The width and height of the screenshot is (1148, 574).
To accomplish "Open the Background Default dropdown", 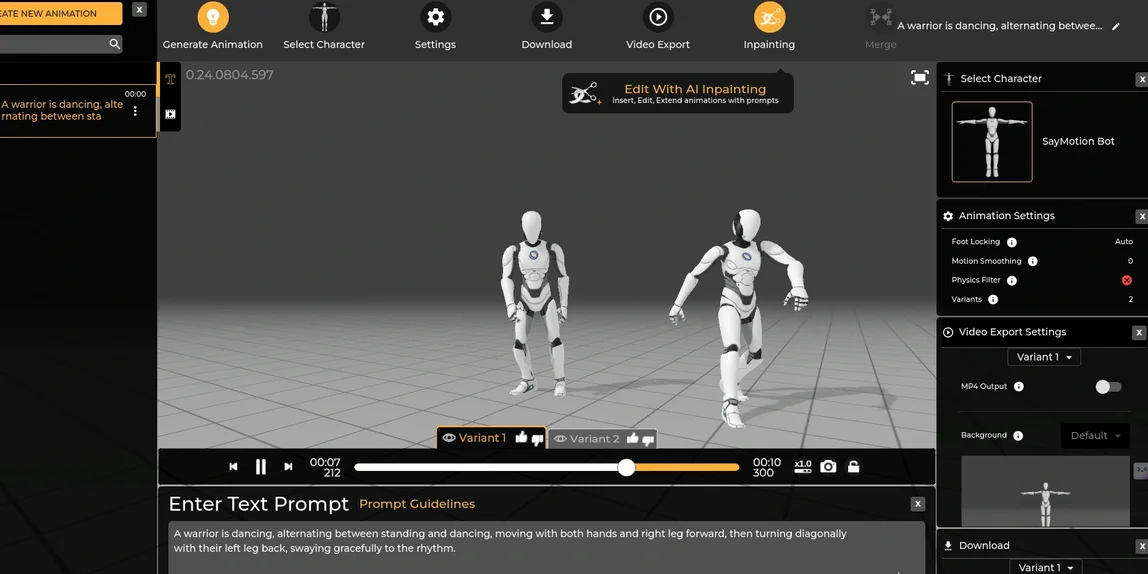I will click(1095, 436).
